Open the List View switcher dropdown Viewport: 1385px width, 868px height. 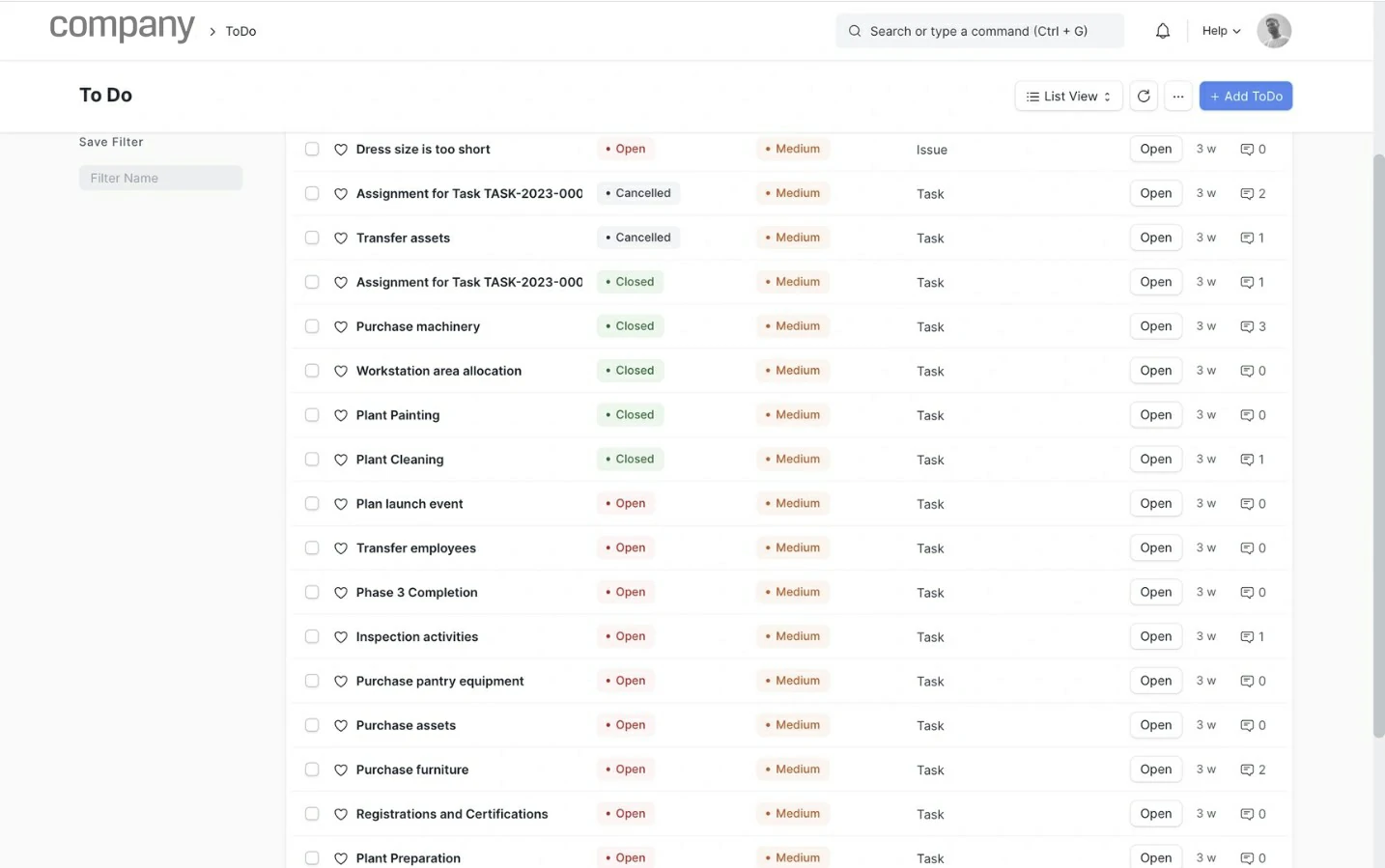(1068, 96)
